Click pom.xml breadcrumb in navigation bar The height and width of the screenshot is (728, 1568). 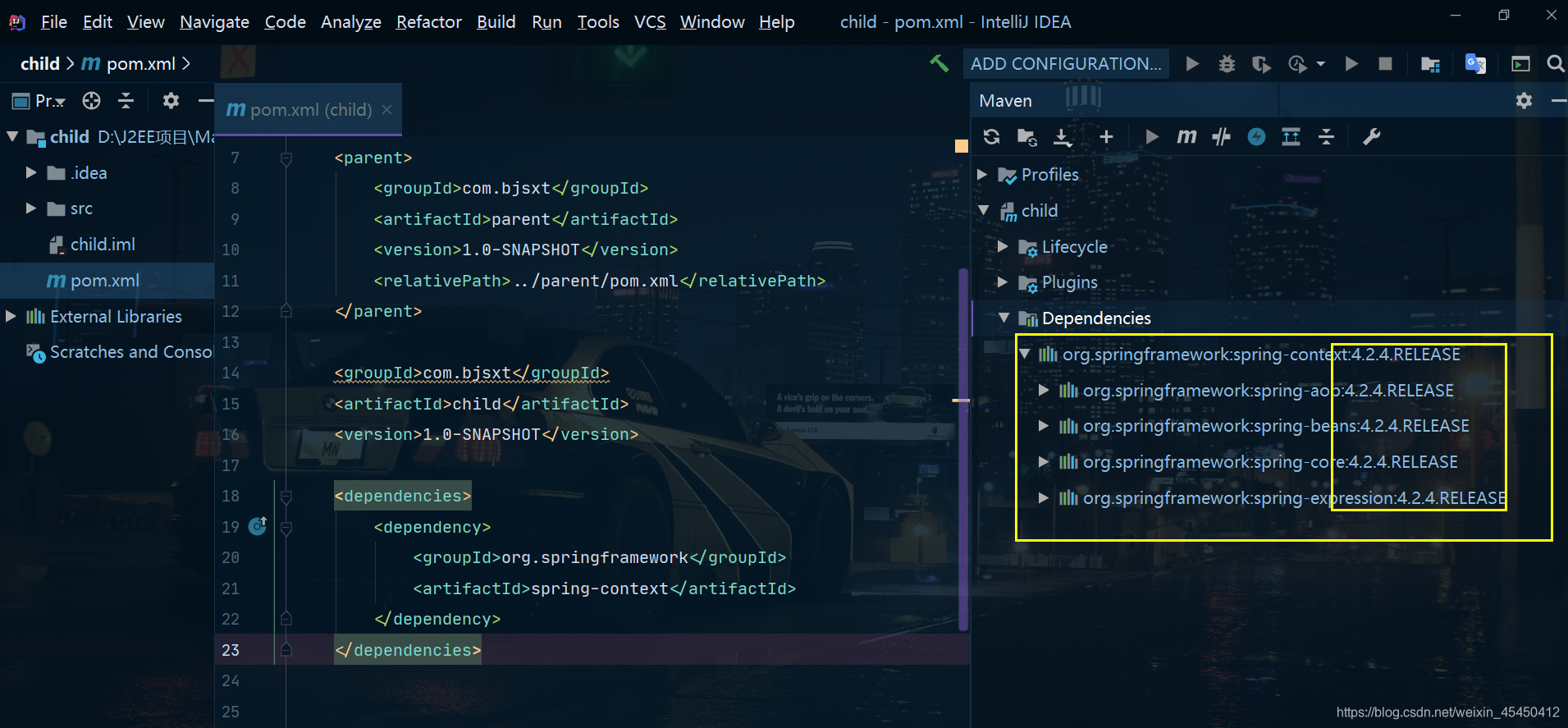coord(128,64)
